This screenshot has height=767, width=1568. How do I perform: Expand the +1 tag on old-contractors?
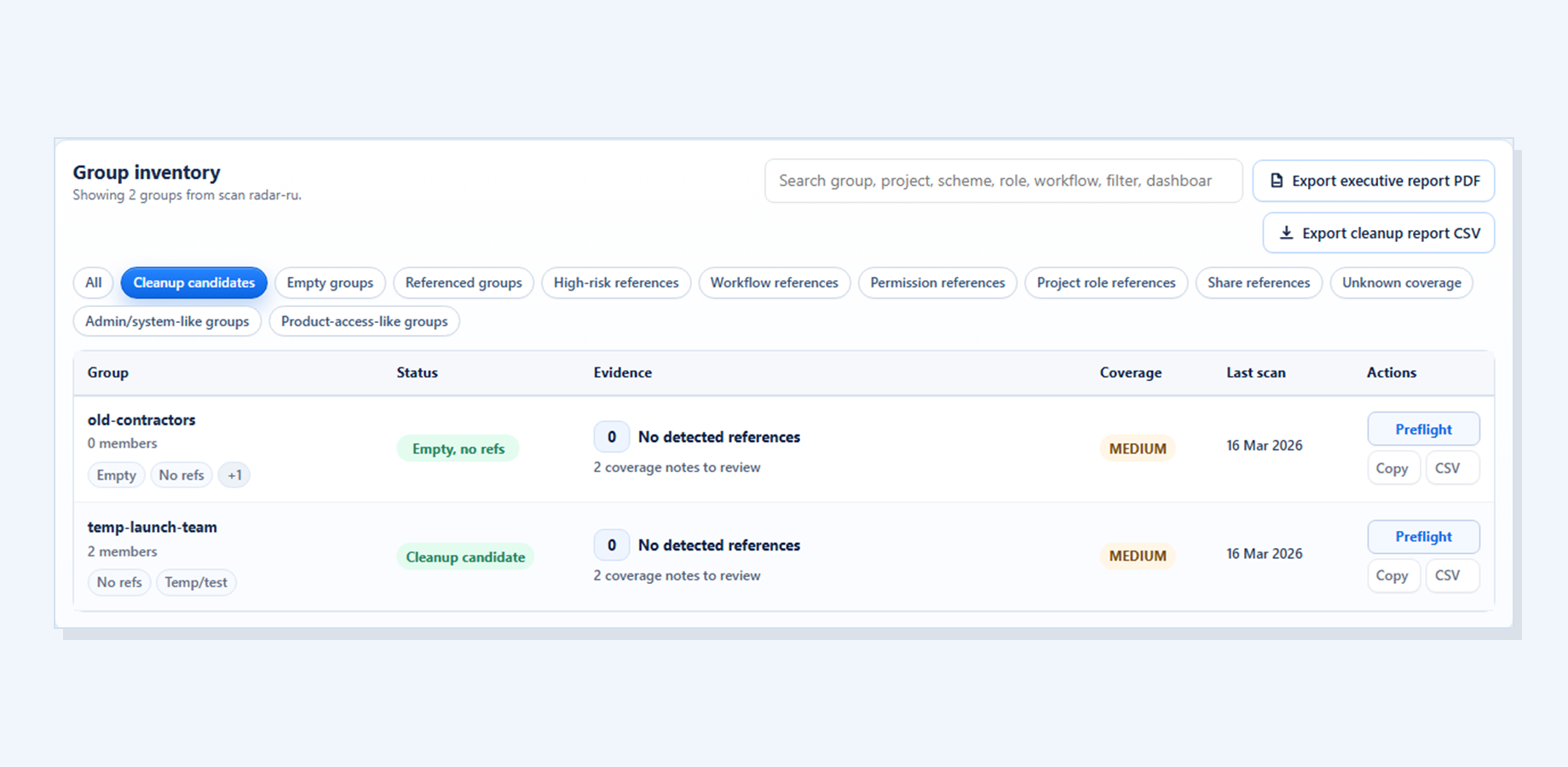point(234,475)
